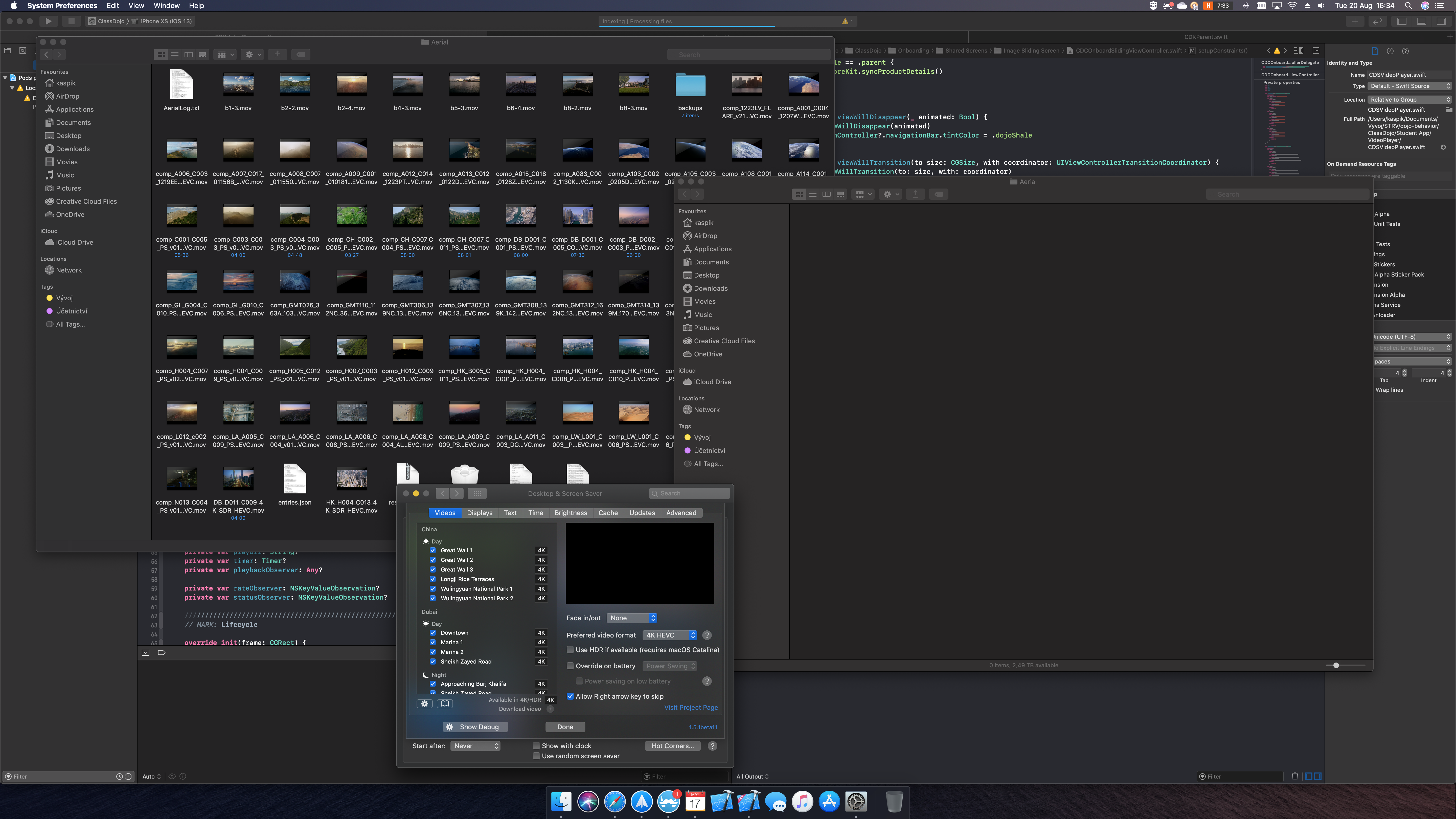Click the Xcode Stop button
Screen dimensions: 1456x819
pos(71,21)
